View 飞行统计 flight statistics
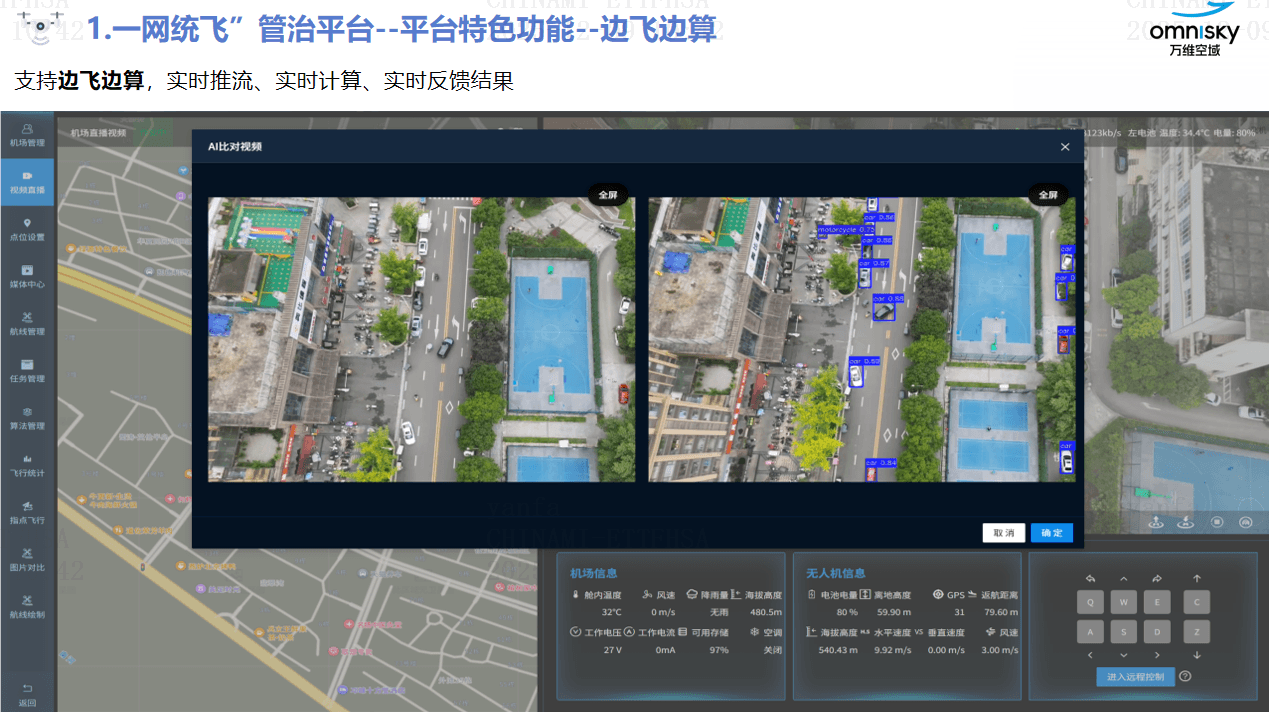 pos(27,465)
